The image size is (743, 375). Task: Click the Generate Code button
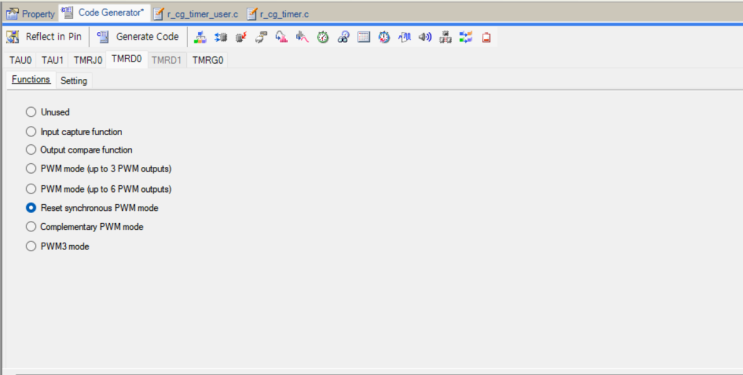click(137, 37)
